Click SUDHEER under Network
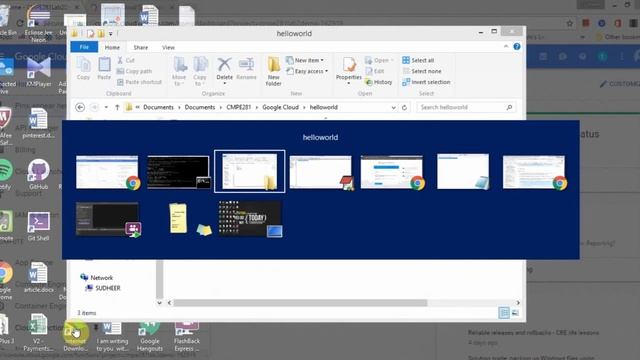The image size is (640, 360). click(103, 288)
